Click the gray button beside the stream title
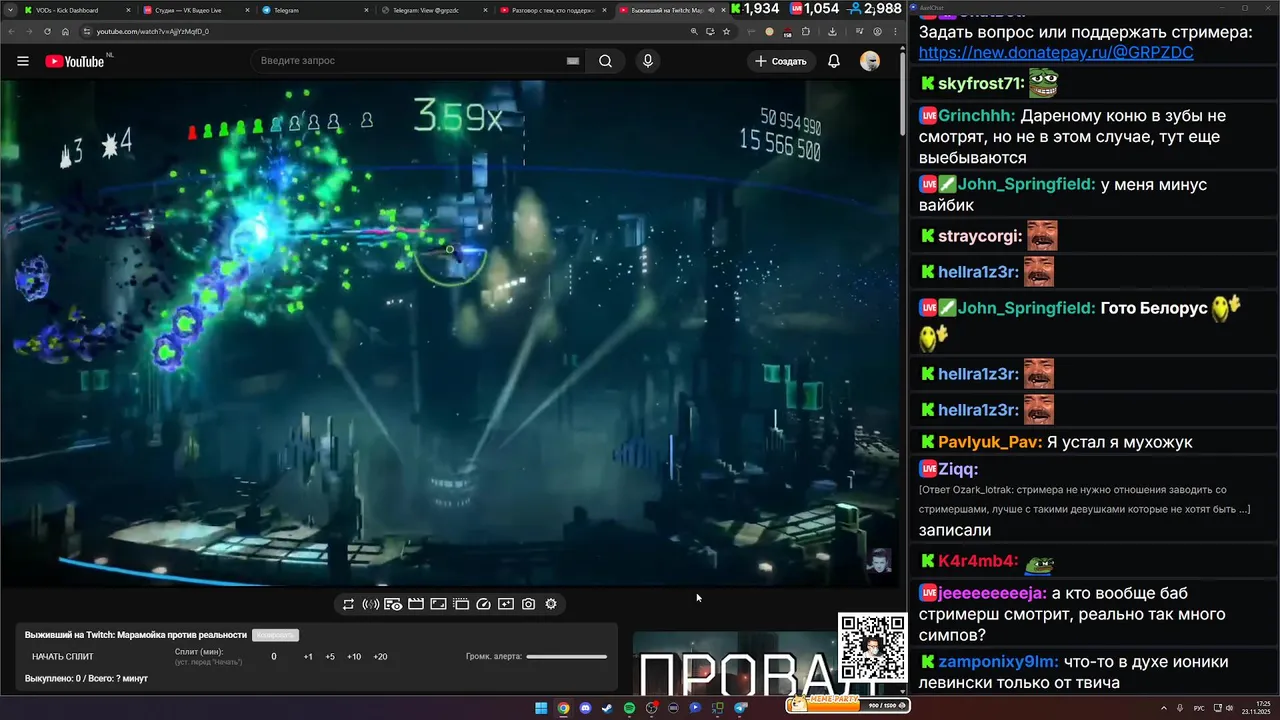This screenshot has height=720, width=1280. 275,635
